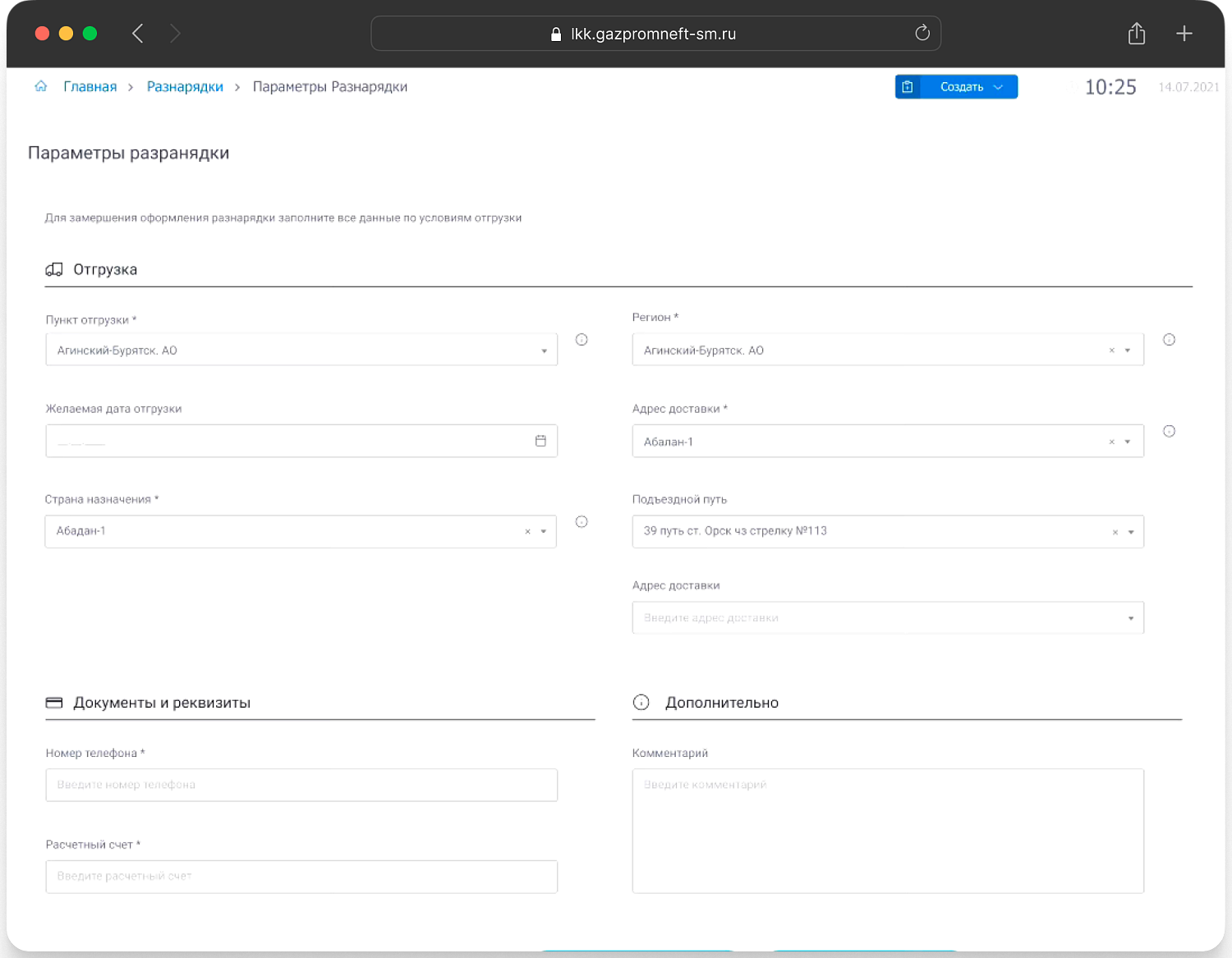Image resolution: width=1232 pixels, height=958 pixels.
Task: Click the Комментарий text area
Action: pyautogui.click(x=888, y=831)
